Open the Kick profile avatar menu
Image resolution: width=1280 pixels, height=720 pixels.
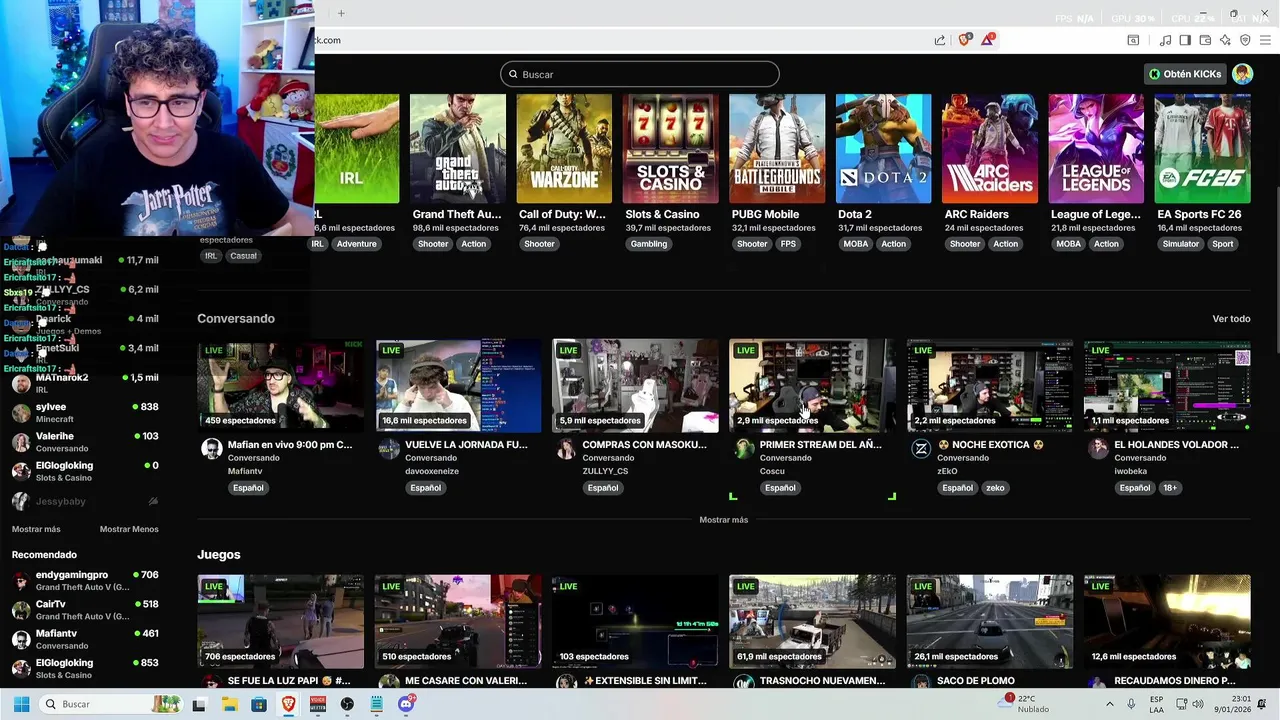(1242, 74)
